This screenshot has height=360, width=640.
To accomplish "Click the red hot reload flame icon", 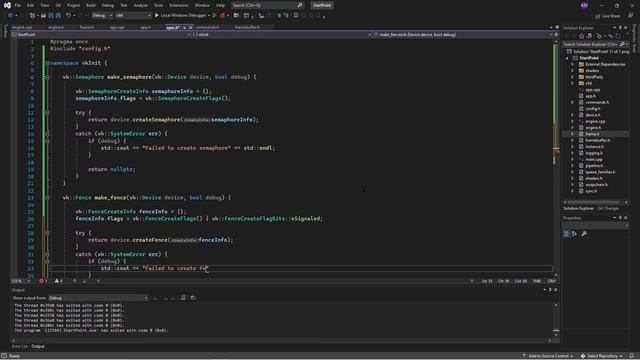I will tap(222, 16).
